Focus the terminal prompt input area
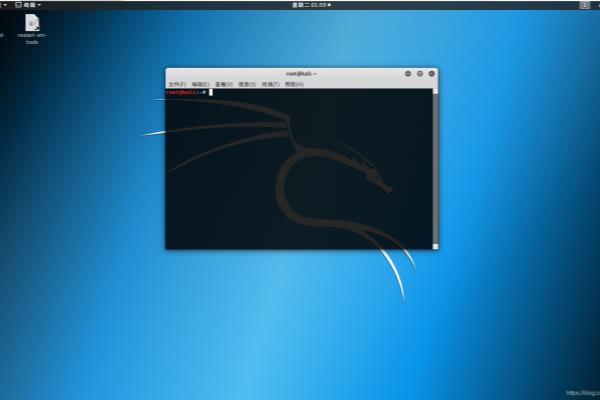The height and width of the screenshot is (400, 600). click(x=299, y=169)
